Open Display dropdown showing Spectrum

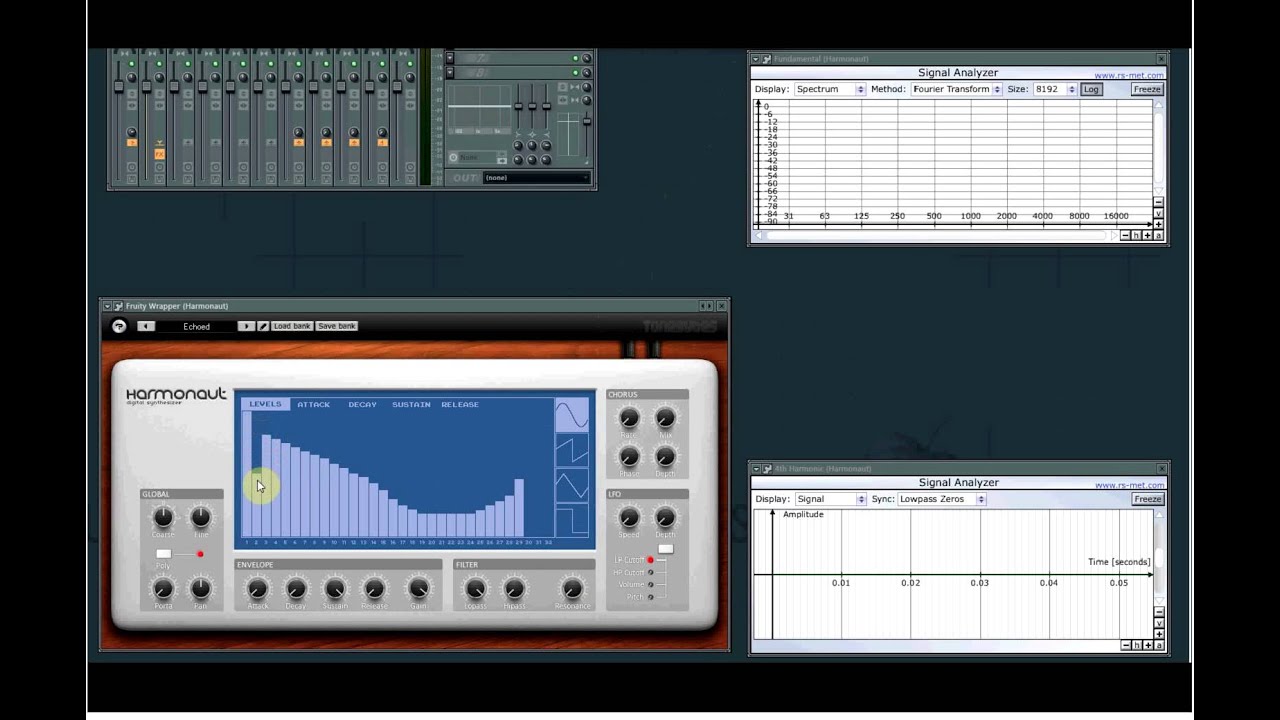point(830,89)
